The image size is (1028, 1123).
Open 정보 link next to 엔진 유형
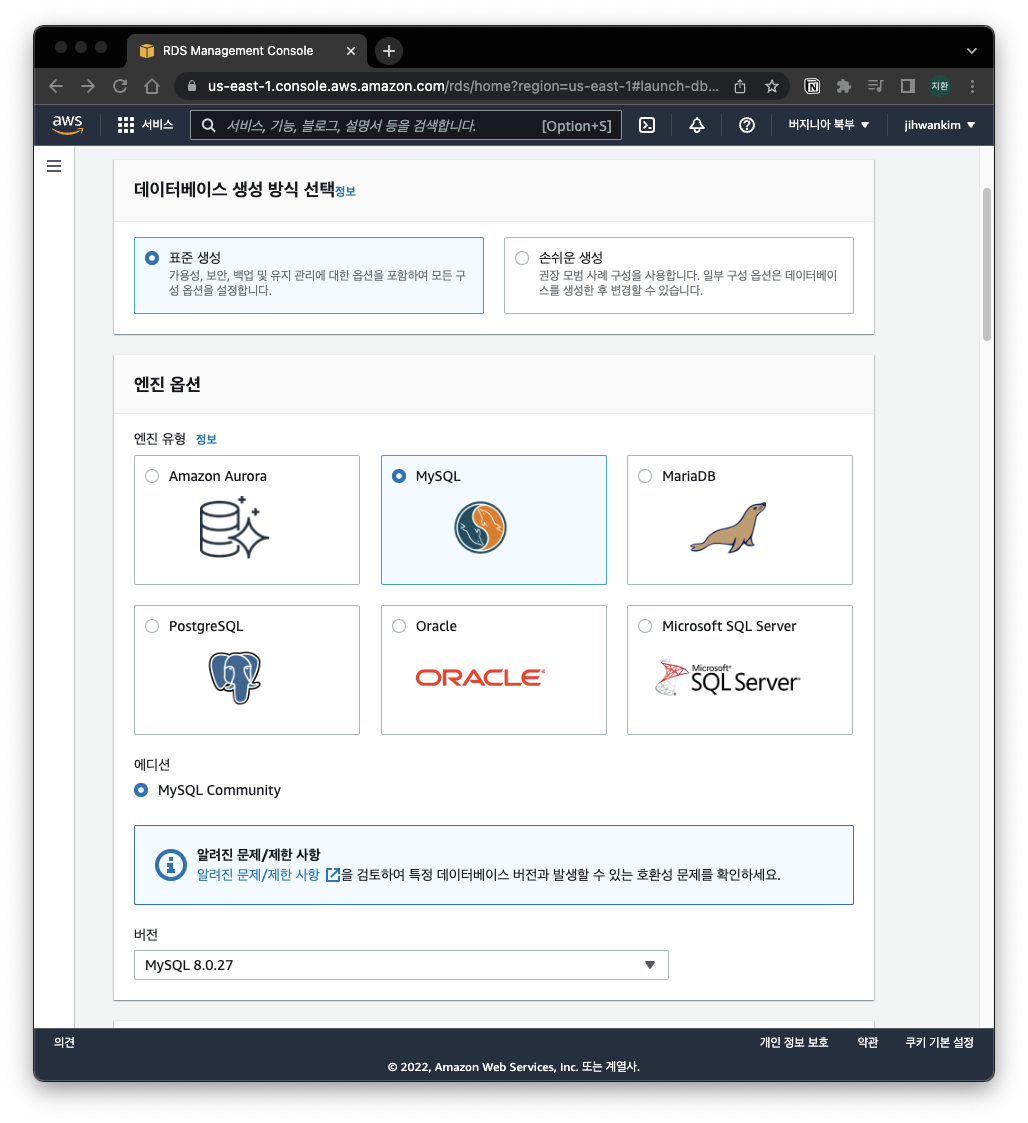[x=206, y=439]
